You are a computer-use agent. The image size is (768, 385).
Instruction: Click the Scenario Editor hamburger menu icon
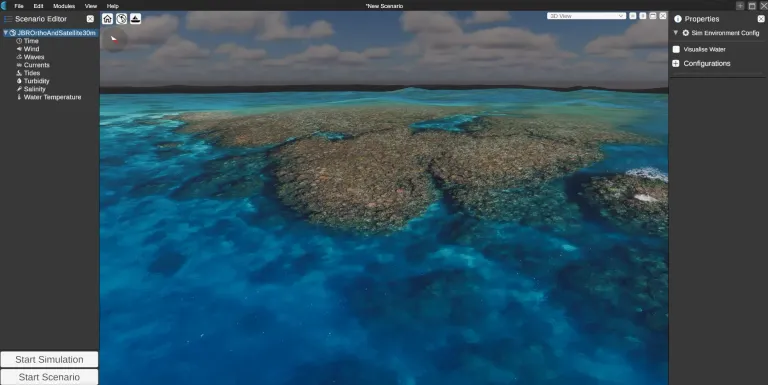tap(8, 19)
